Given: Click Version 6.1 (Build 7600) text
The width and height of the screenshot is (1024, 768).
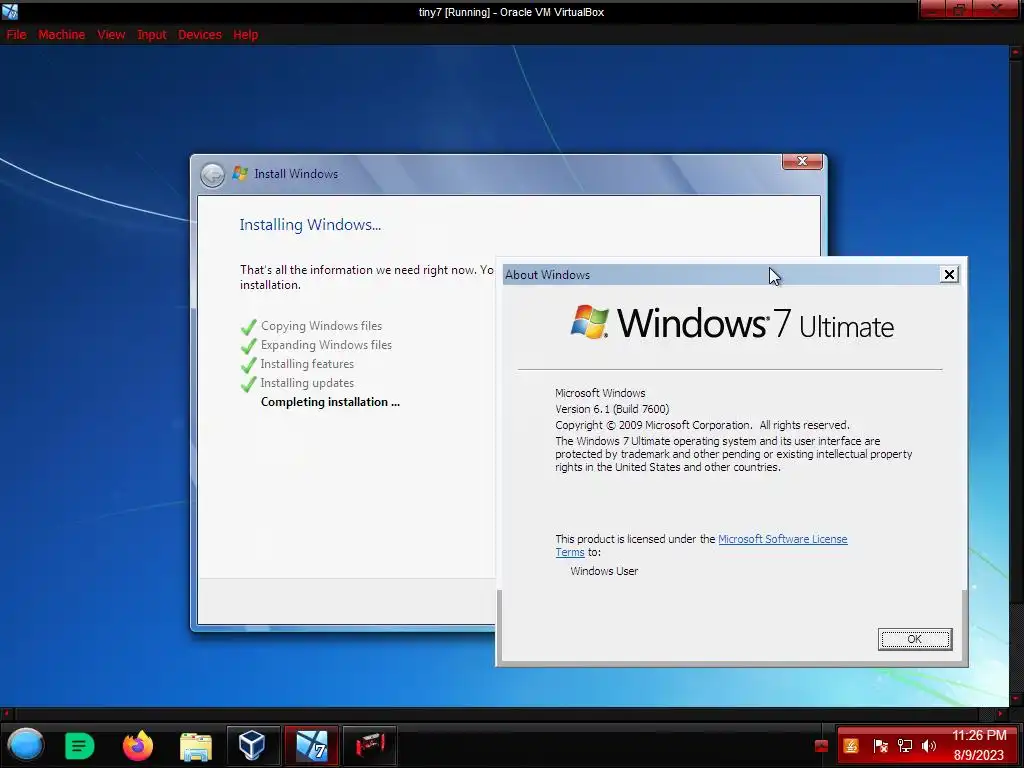Looking at the screenshot, I should (612, 409).
